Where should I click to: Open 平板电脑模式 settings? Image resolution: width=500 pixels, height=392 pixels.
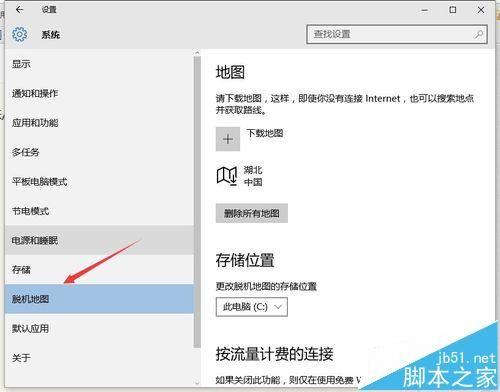99,181
